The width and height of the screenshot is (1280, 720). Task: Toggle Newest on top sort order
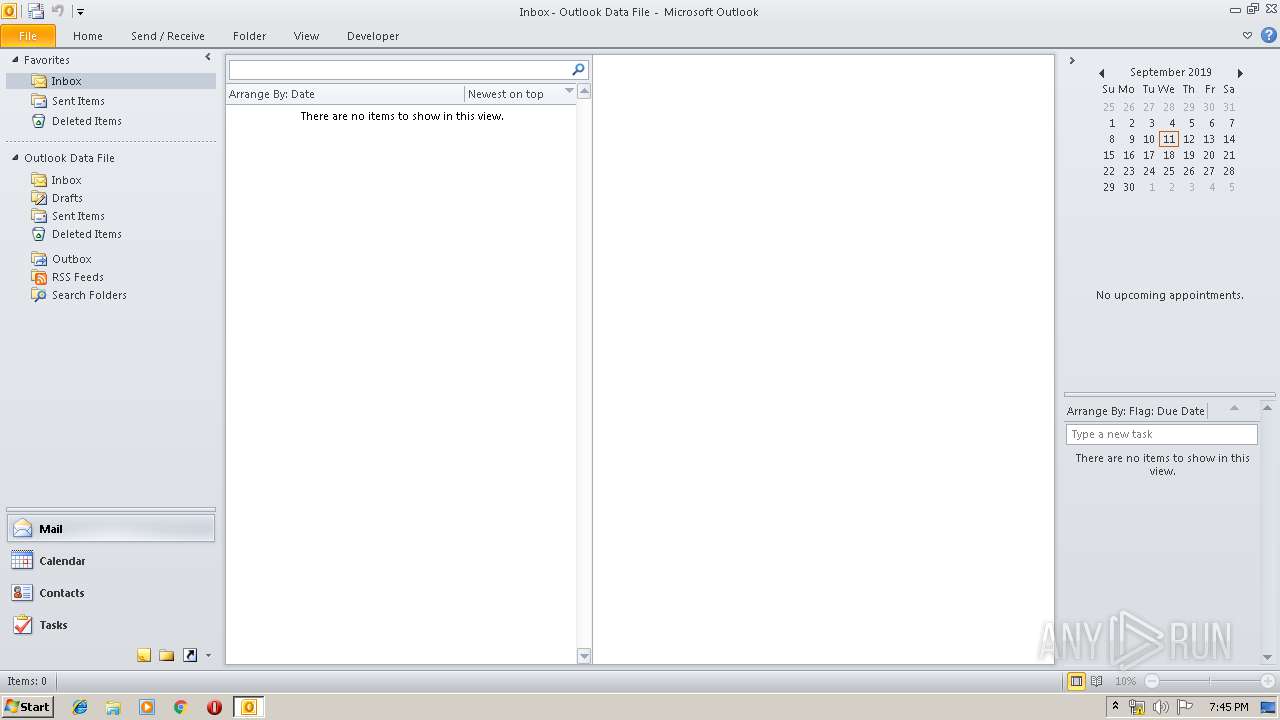coord(520,94)
